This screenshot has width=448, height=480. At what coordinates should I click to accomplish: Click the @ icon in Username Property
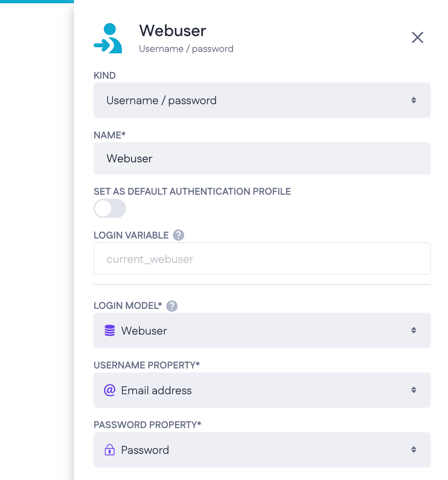pos(110,390)
